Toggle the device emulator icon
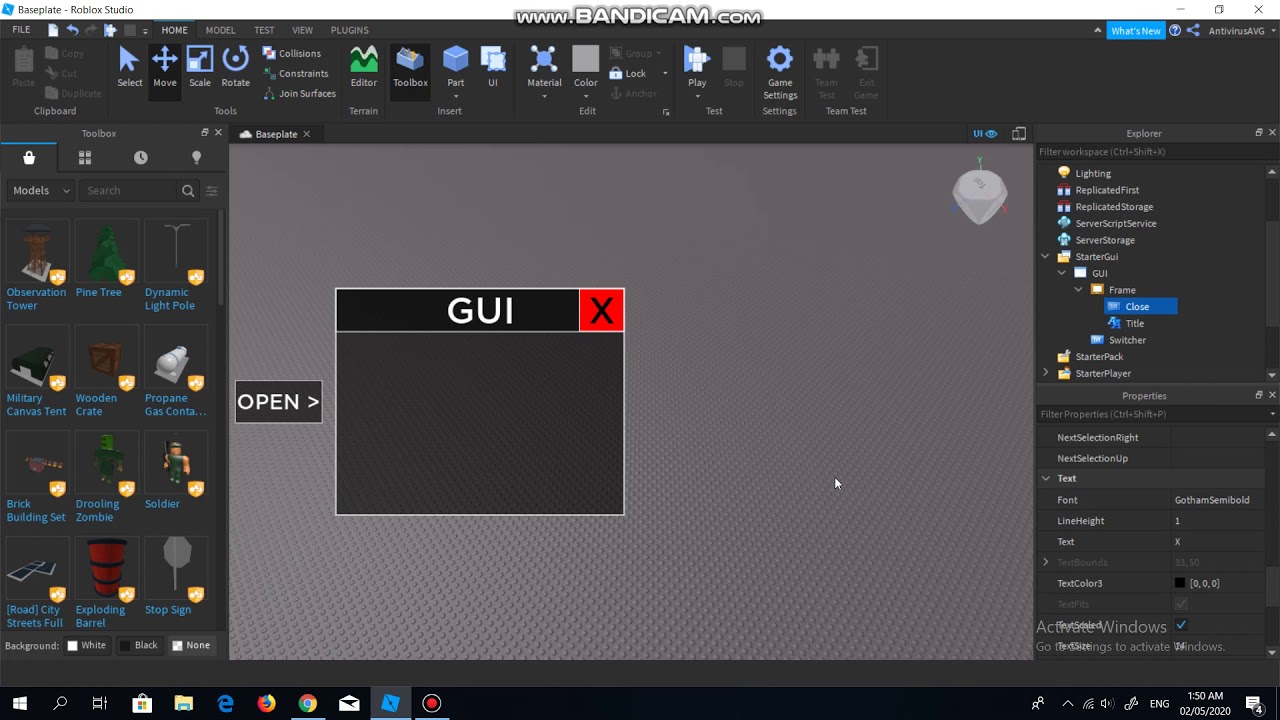The height and width of the screenshot is (720, 1280). click(1019, 133)
